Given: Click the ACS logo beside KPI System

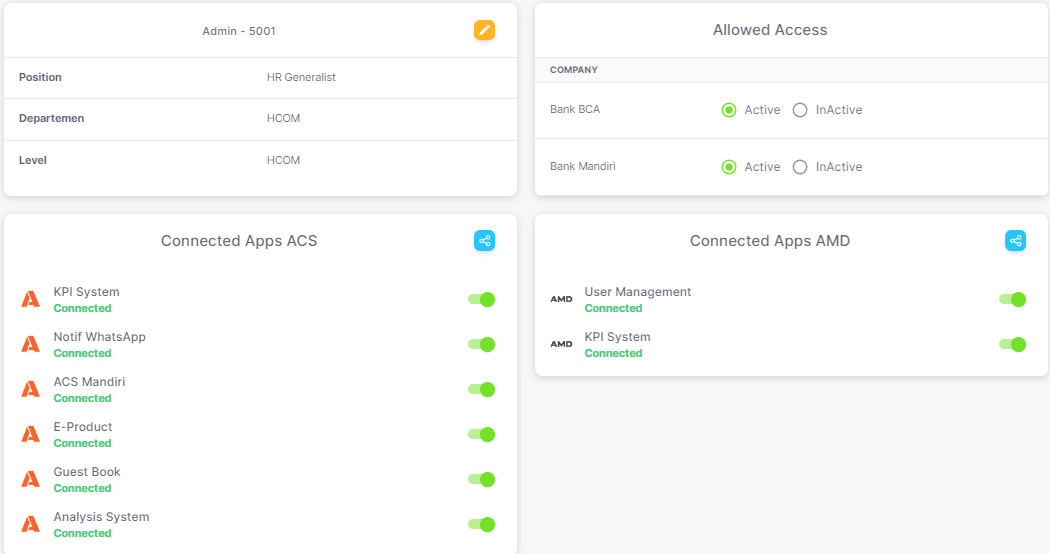Looking at the screenshot, I should tap(31, 299).
